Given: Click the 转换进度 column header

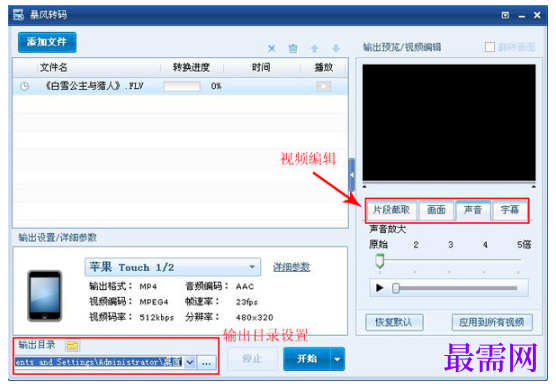Looking at the screenshot, I should (x=191, y=67).
